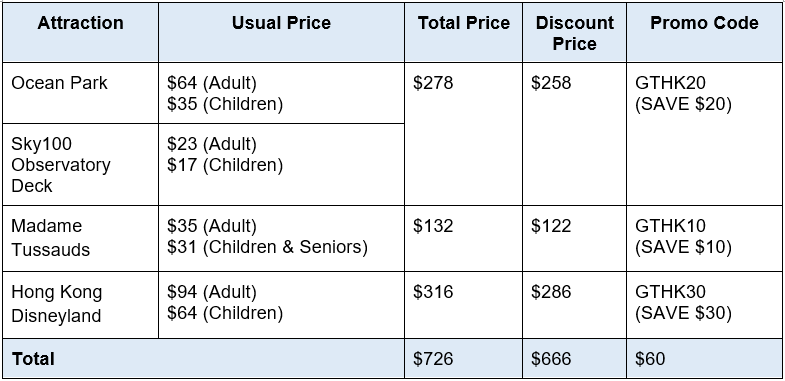
Task: Click the Promo Code column header
Action: [x=704, y=33]
